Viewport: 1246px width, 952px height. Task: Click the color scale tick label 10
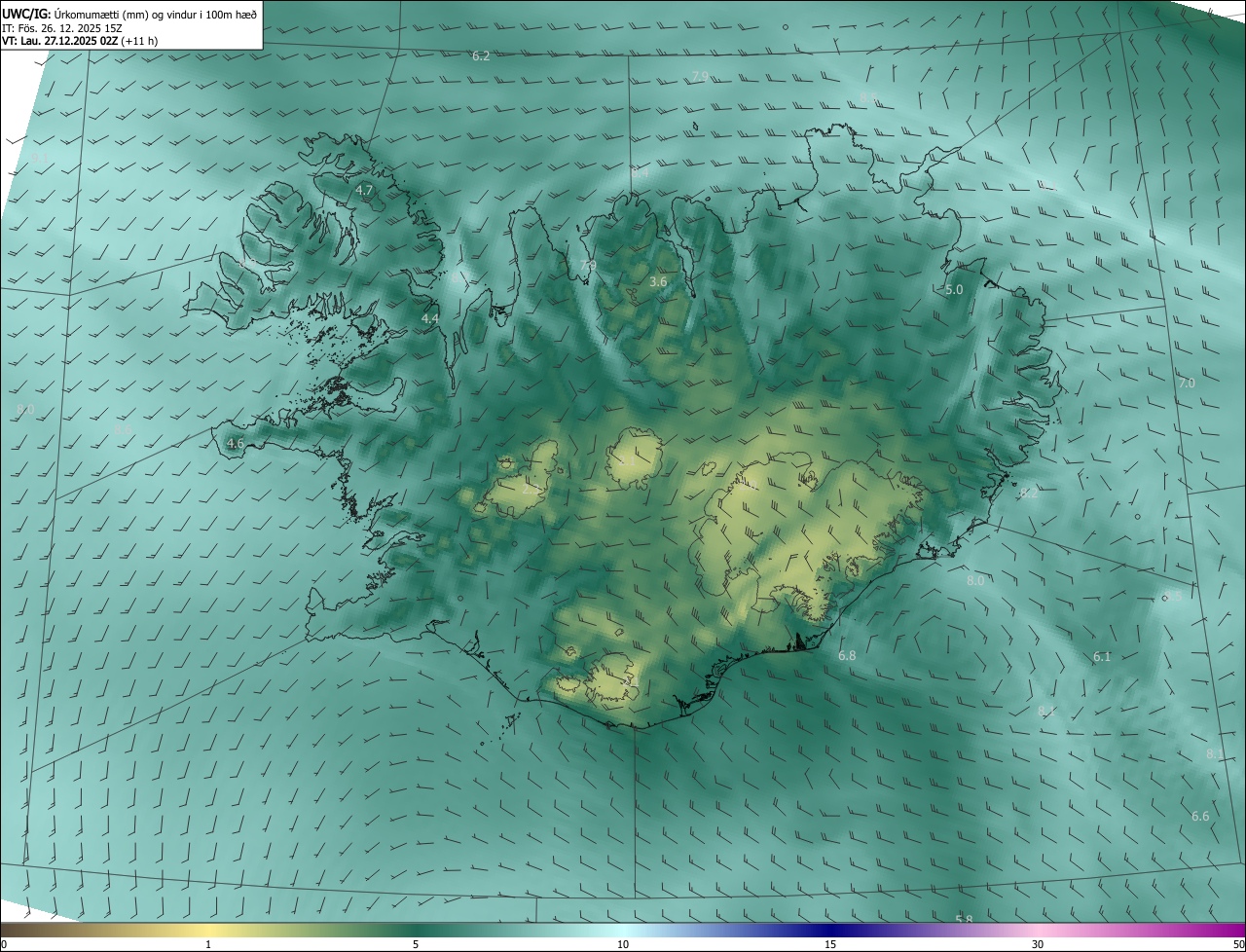[623, 944]
